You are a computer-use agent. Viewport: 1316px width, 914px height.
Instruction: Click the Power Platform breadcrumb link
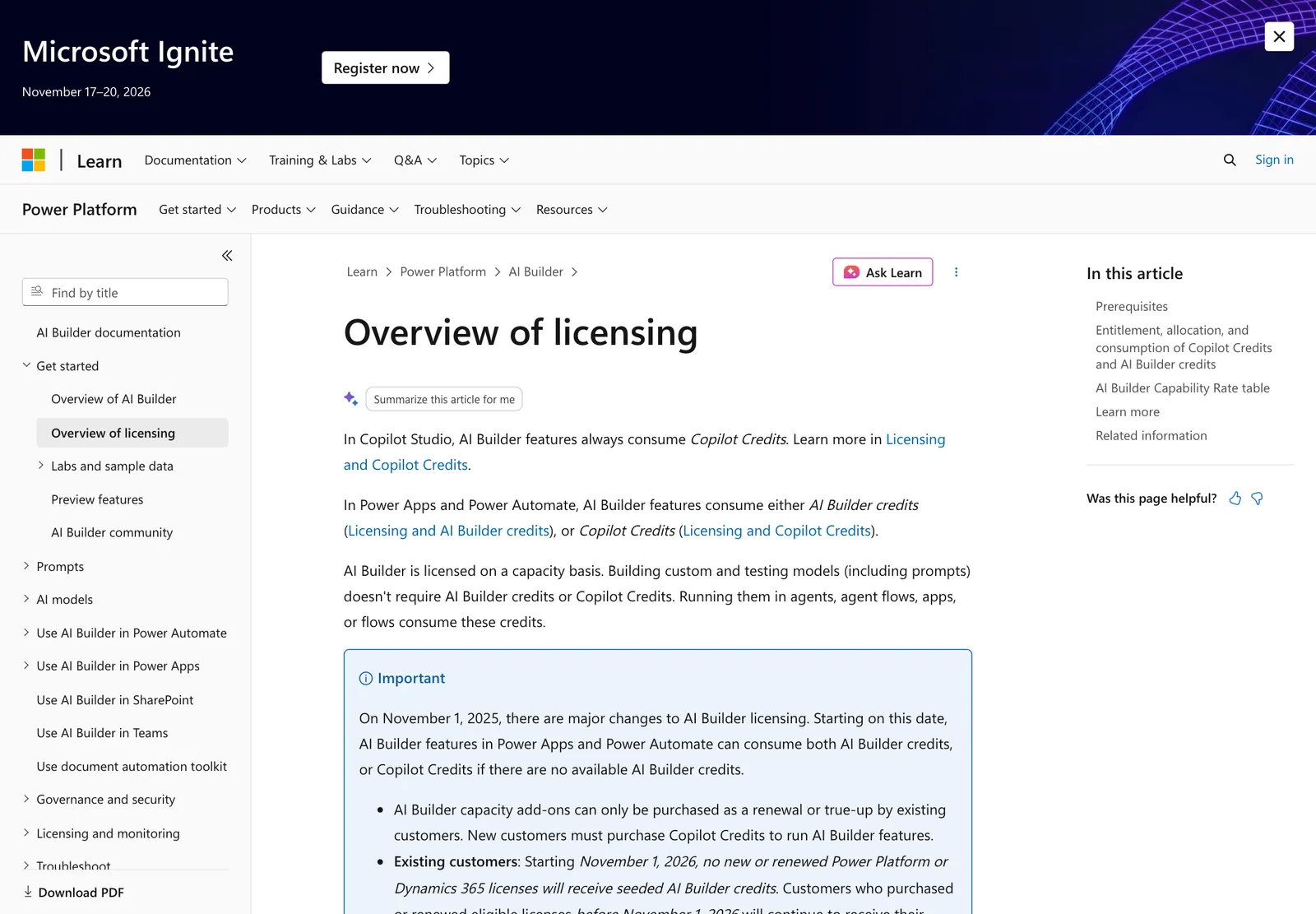tap(443, 271)
